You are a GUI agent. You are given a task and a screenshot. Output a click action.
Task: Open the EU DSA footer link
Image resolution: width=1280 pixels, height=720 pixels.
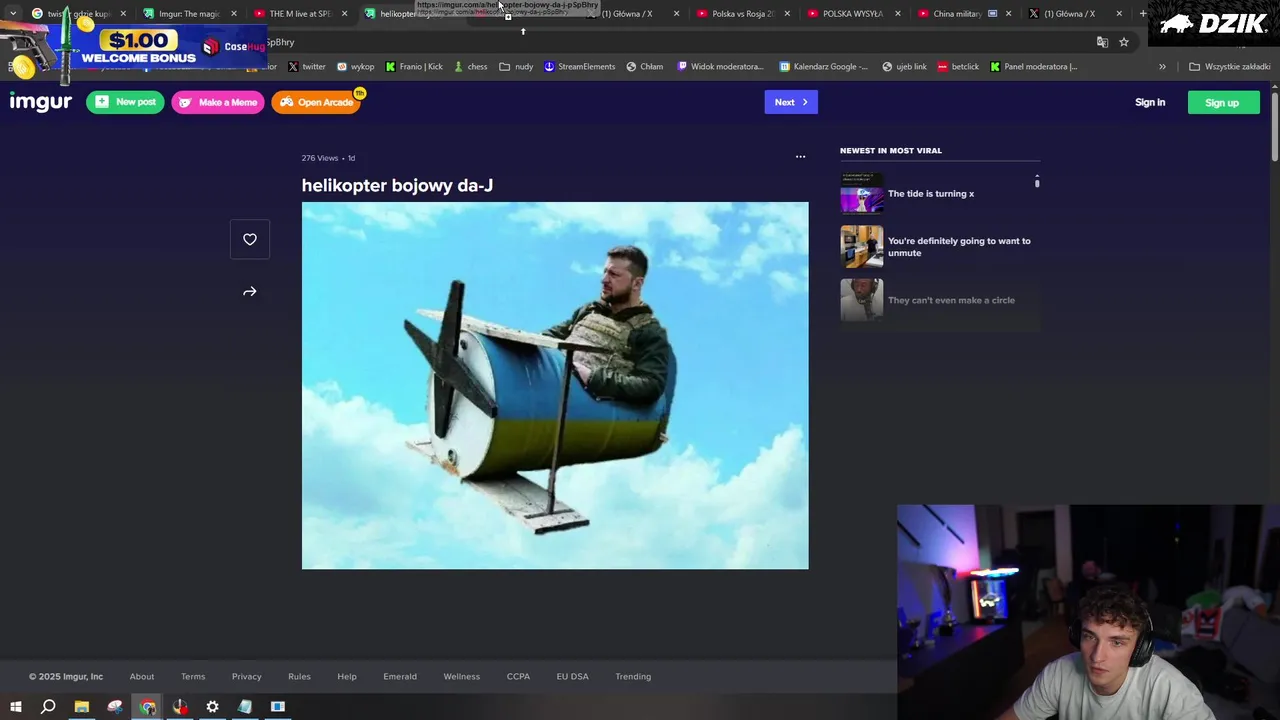[x=573, y=677]
